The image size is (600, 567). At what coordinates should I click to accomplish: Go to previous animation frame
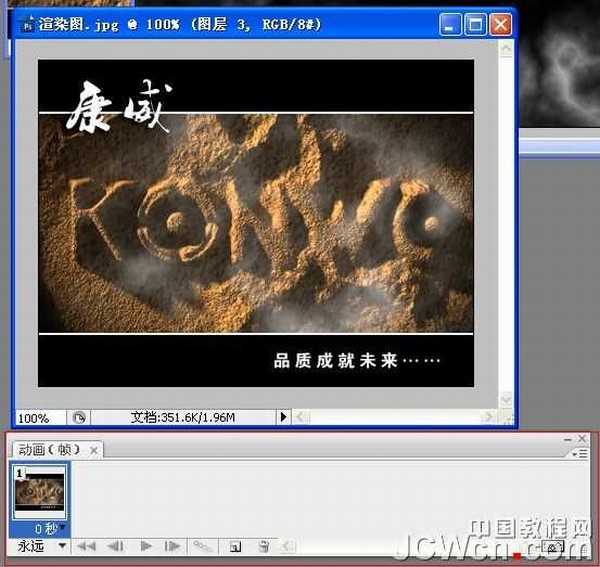click(x=115, y=546)
